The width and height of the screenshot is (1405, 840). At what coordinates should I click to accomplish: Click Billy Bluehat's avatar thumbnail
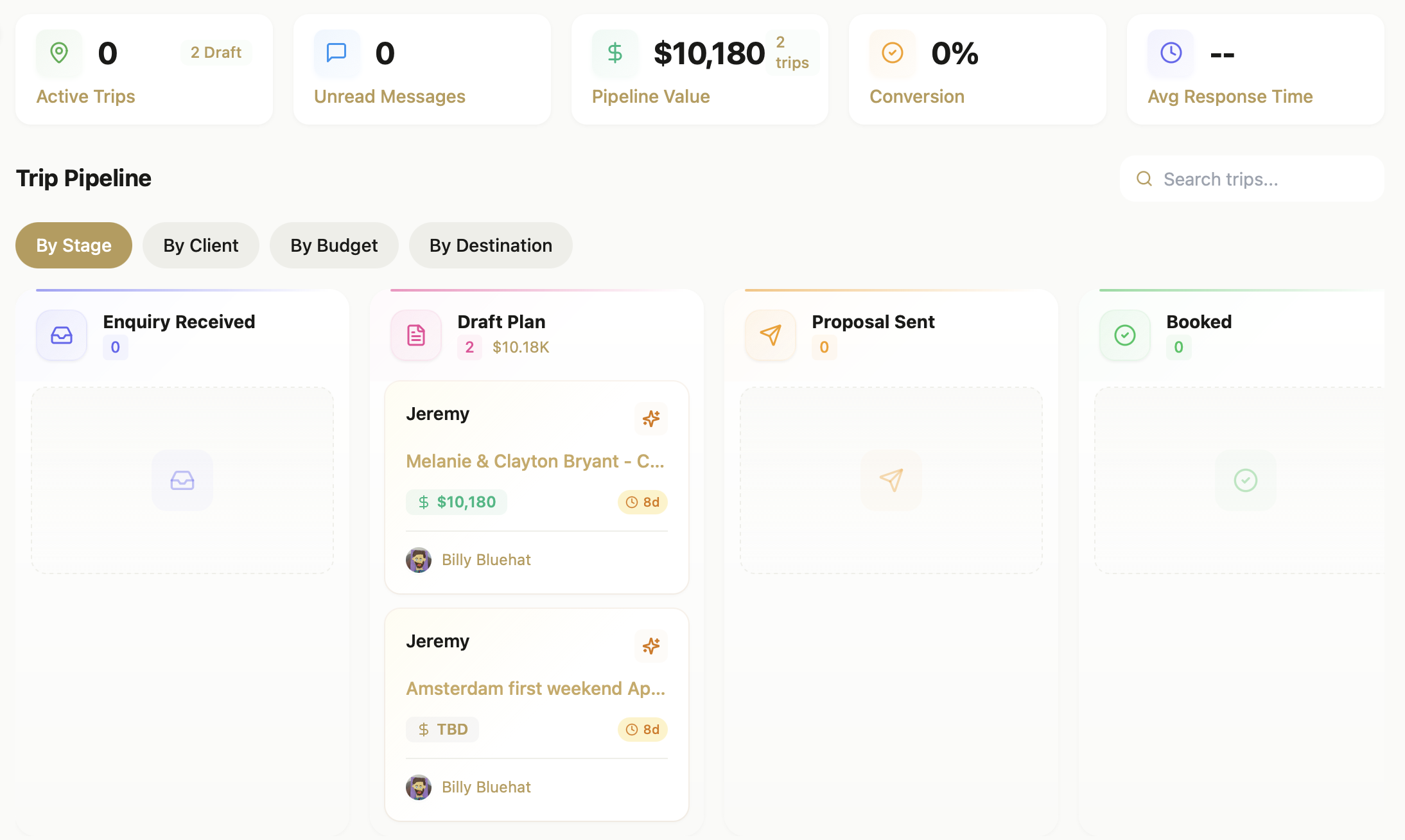[x=419, y=559]
